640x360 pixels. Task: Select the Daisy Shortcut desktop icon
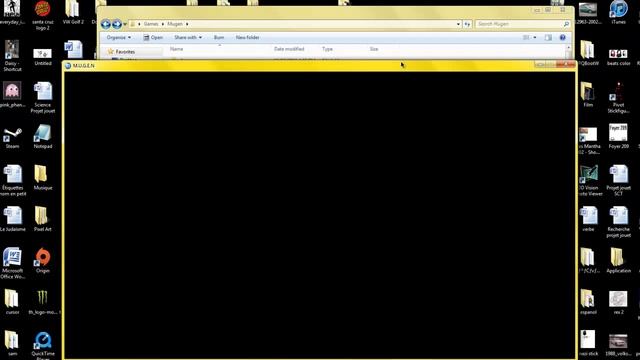pos(12,56)
